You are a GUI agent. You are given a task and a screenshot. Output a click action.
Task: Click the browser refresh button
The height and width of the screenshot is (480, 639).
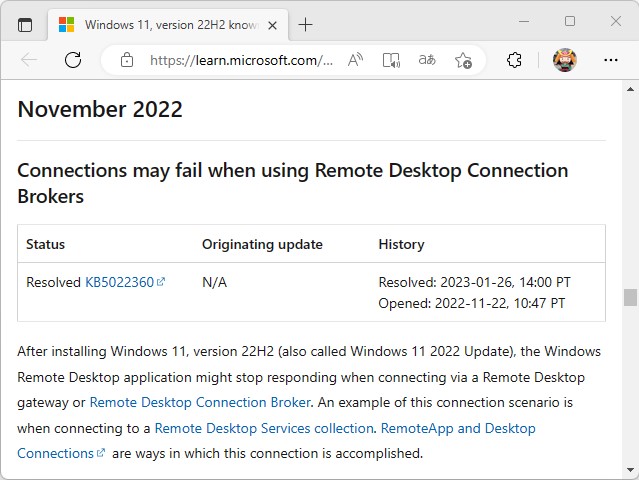click(73, 60)
